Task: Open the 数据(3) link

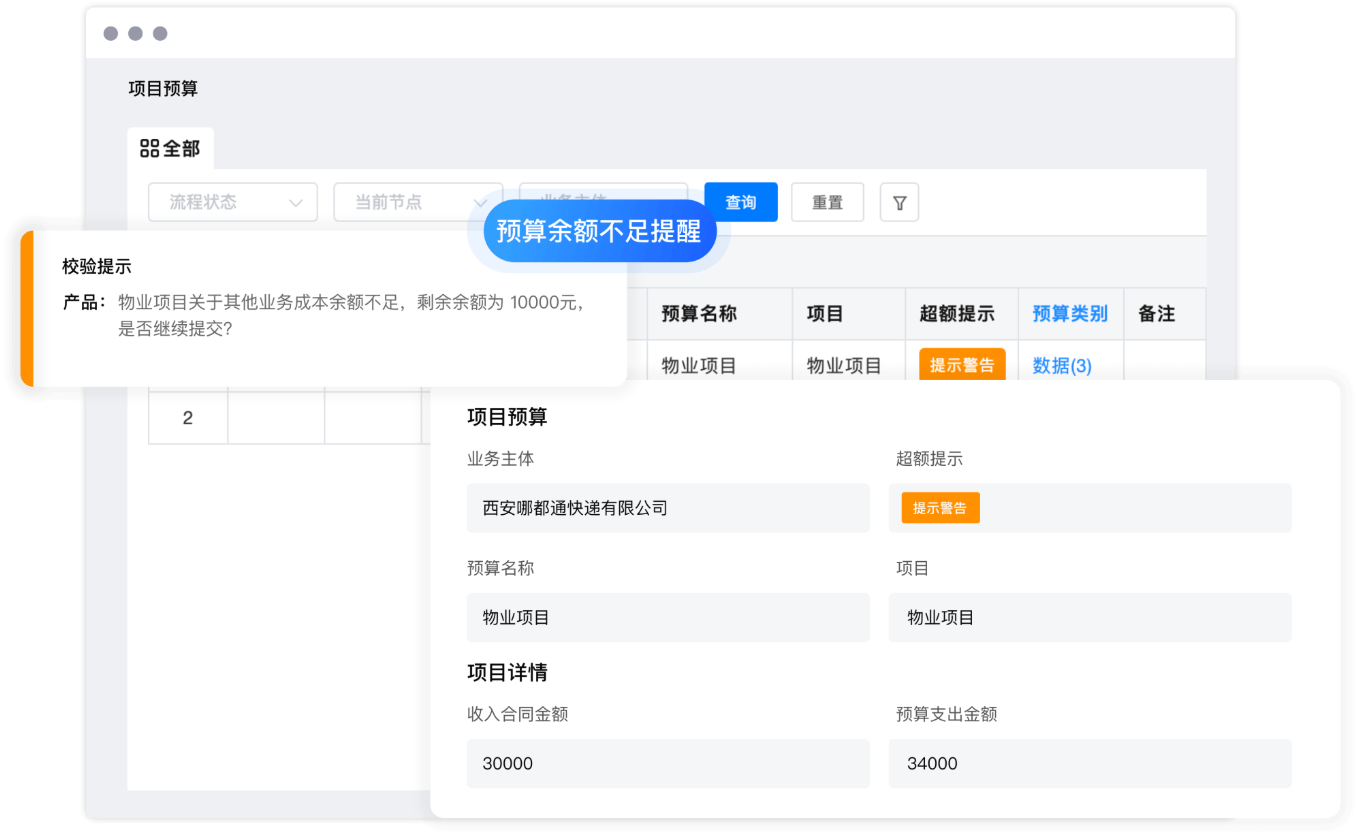Action: point(1061,366)
